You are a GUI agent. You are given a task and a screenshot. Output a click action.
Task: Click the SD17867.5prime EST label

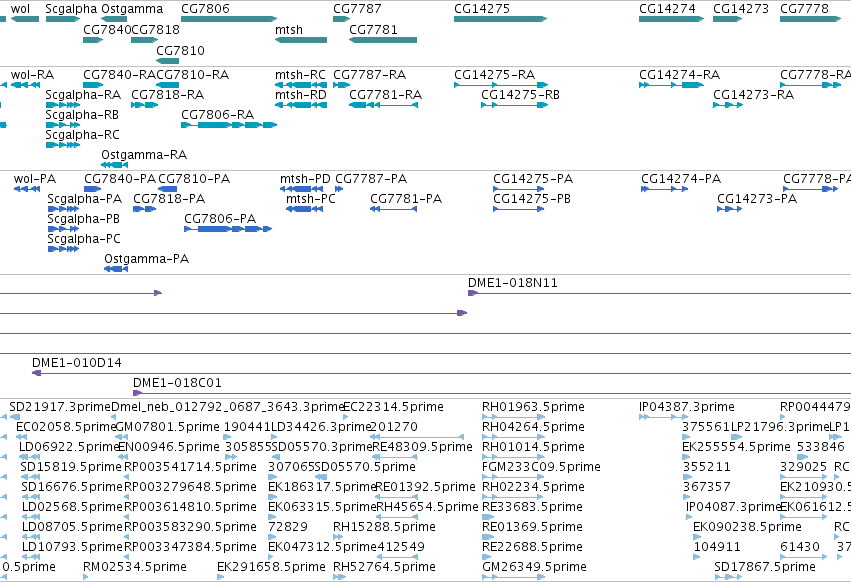pyautogui.click(x=765, y=567)
